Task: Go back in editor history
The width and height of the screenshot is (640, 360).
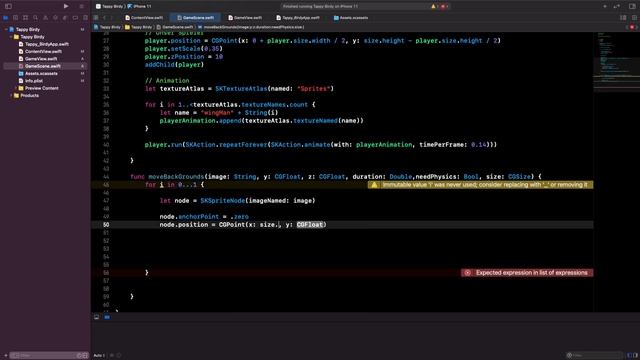Action: 104,18
